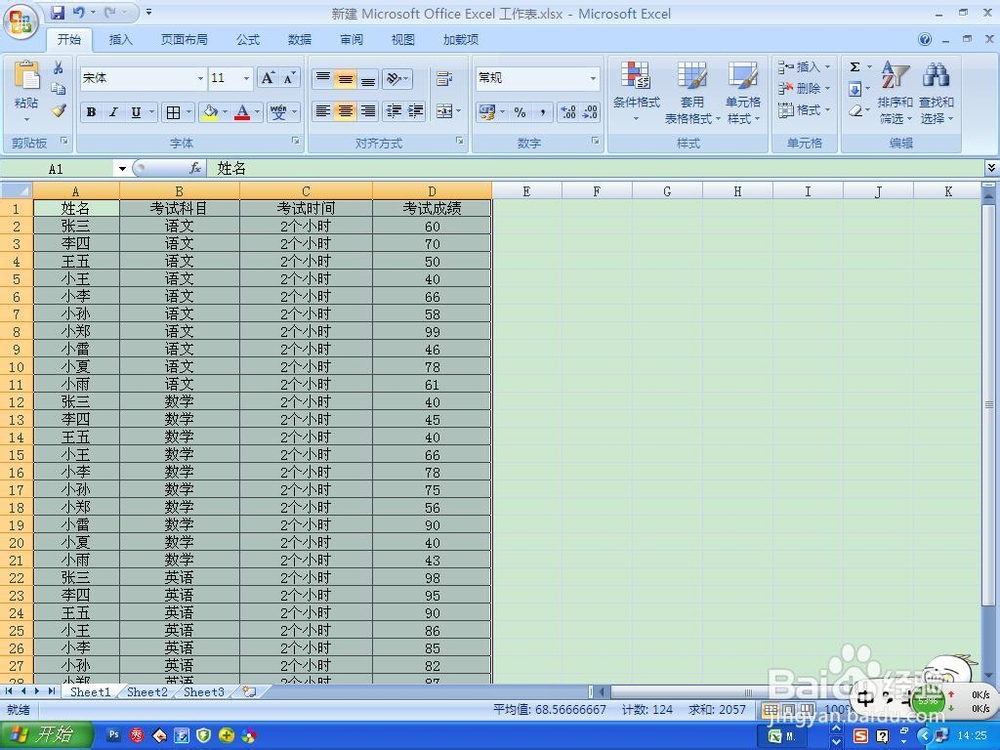Switch to 视图 ribbon tab
Image resolution: width=1000 pixels, height=750 pixels.
(403, 40)
